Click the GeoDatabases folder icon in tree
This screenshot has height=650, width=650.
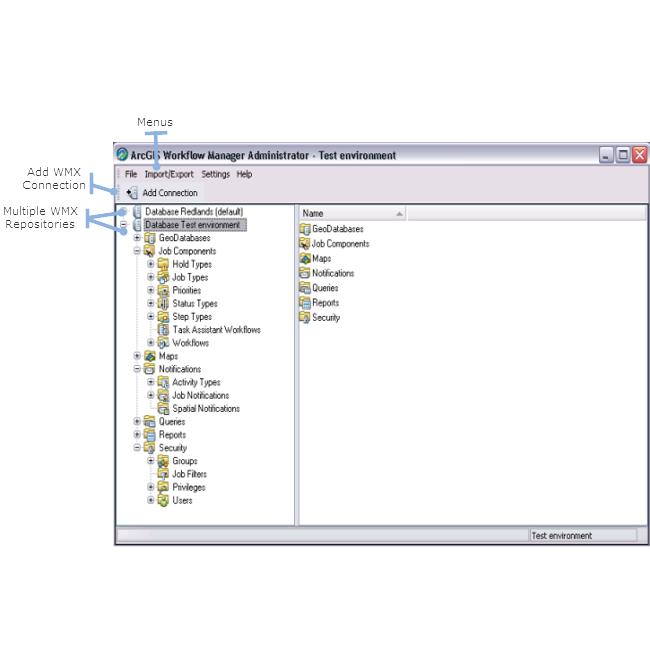[150, 238]
